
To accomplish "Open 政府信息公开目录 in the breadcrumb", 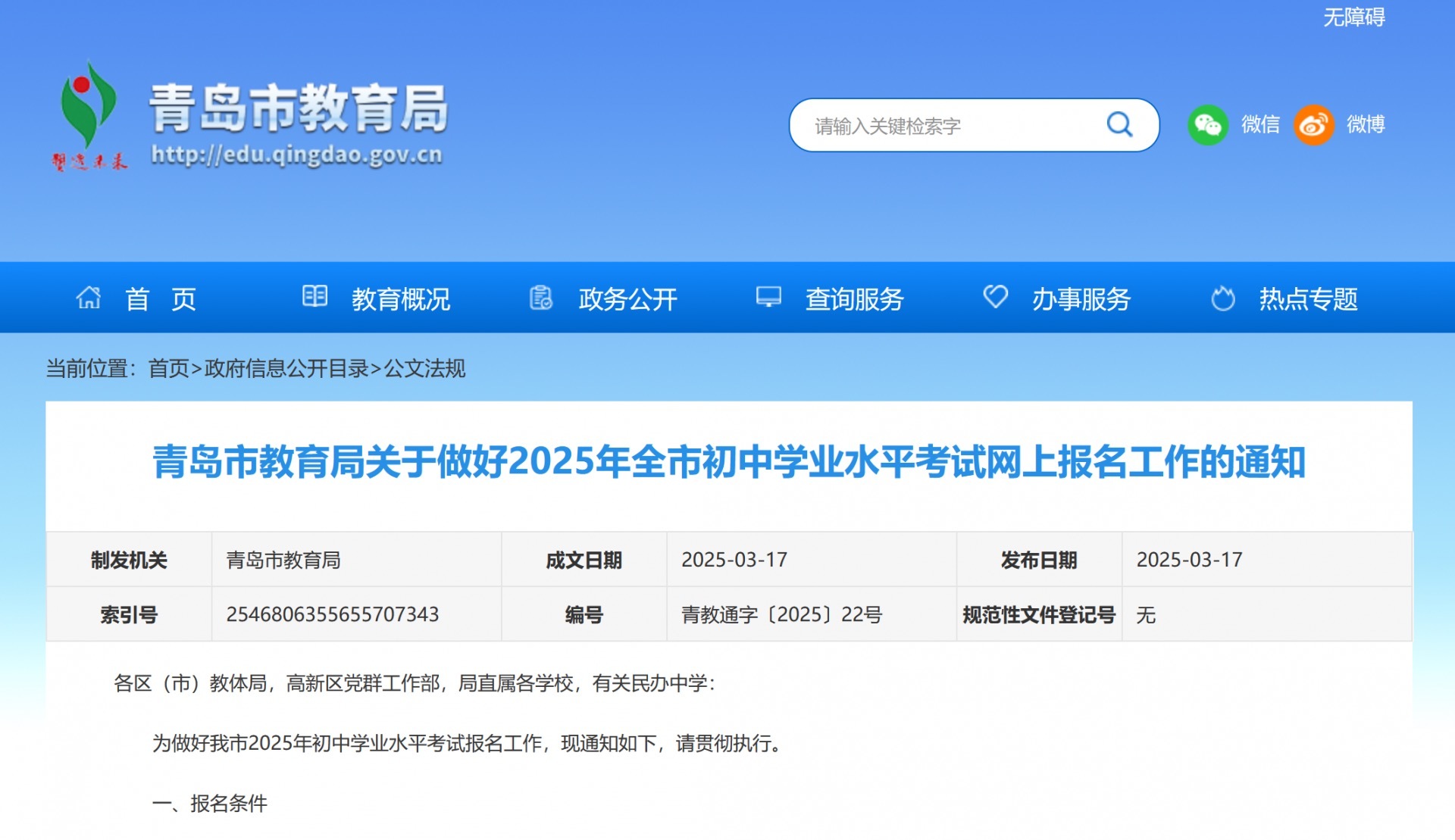I will pyautogui.click(x=286, y=369).
